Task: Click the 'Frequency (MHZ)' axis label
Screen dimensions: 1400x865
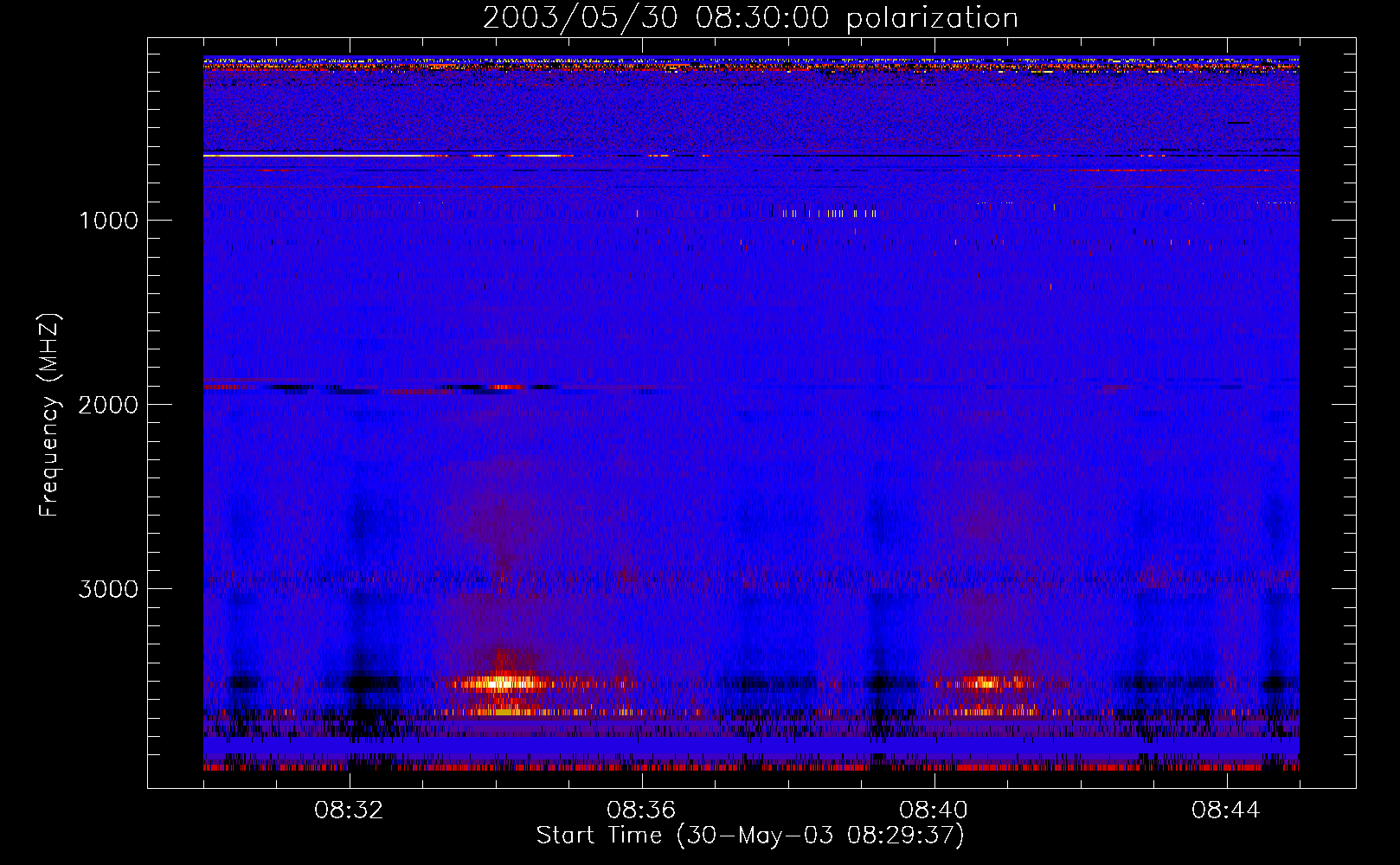Action: coord(49,415)
